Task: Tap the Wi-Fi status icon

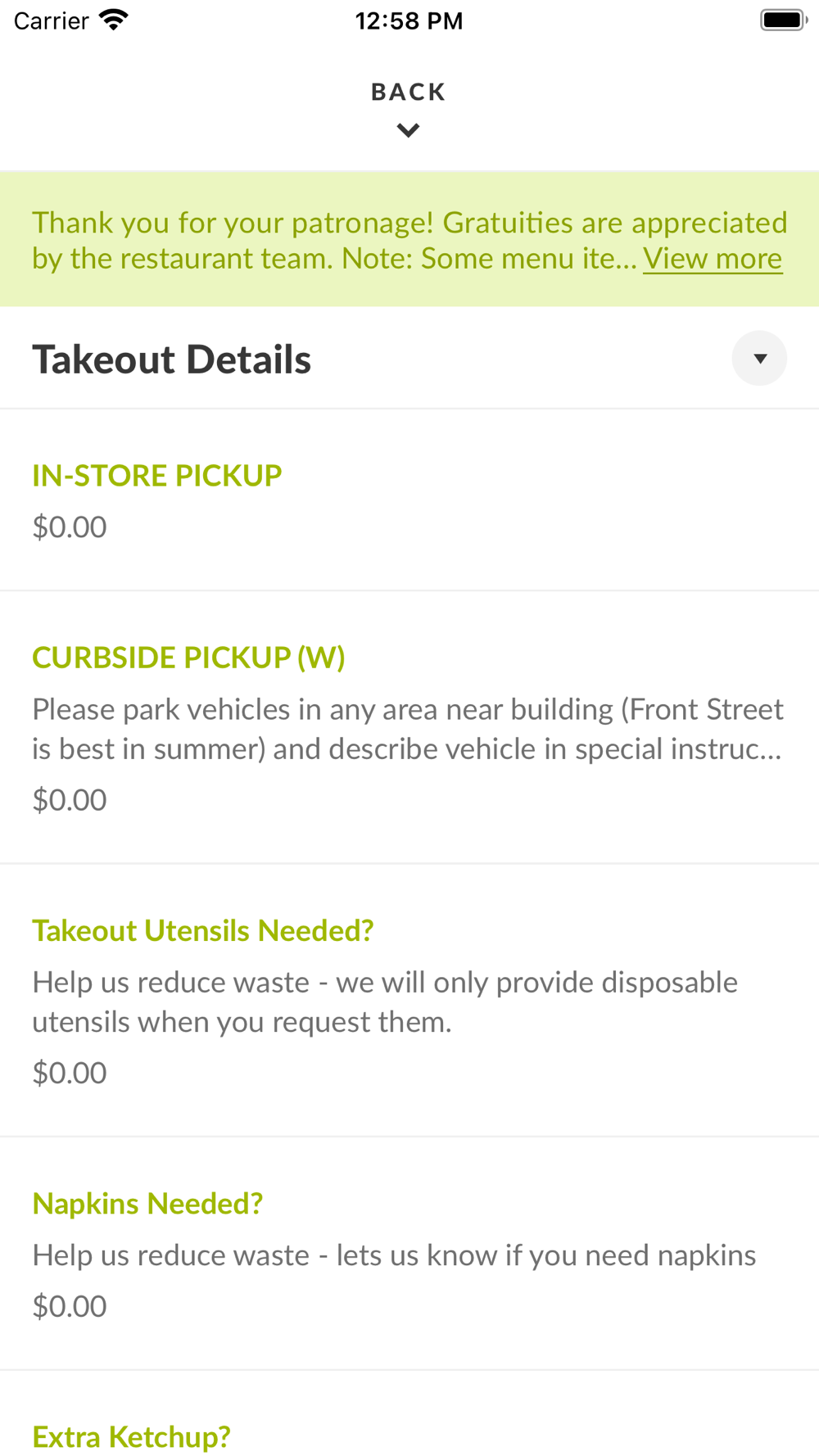Action: click(114, 20)
